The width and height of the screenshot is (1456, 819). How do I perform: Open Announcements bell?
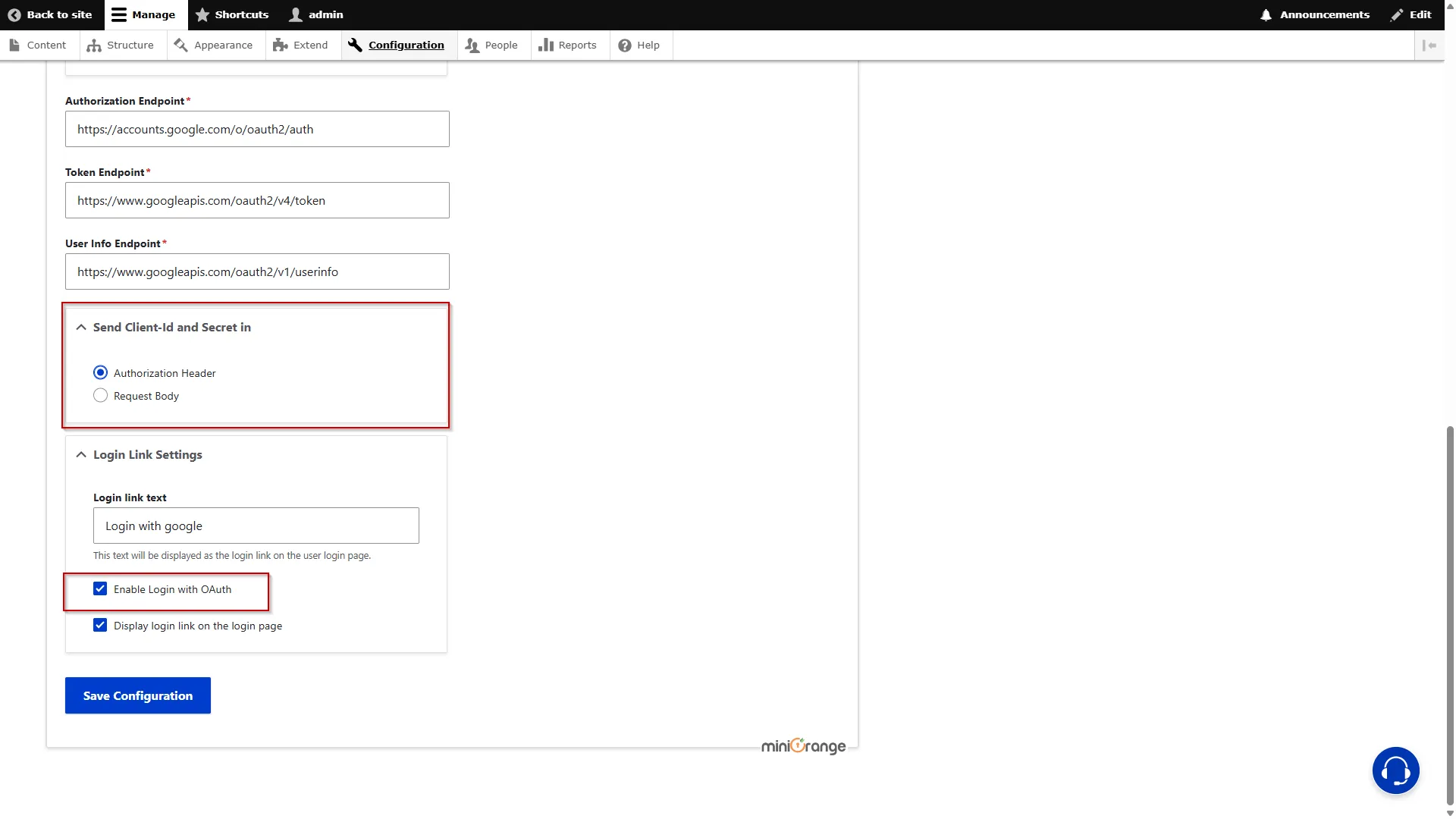point(1315,14)
